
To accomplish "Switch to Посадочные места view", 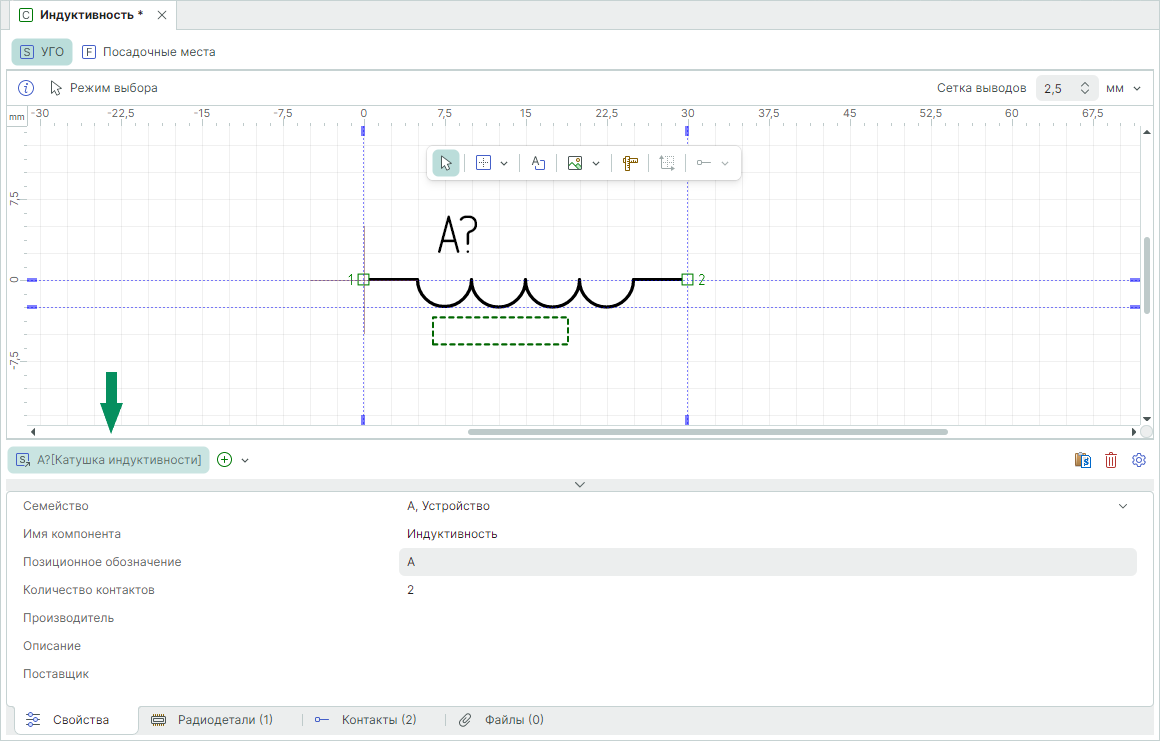I will (148, 52).
